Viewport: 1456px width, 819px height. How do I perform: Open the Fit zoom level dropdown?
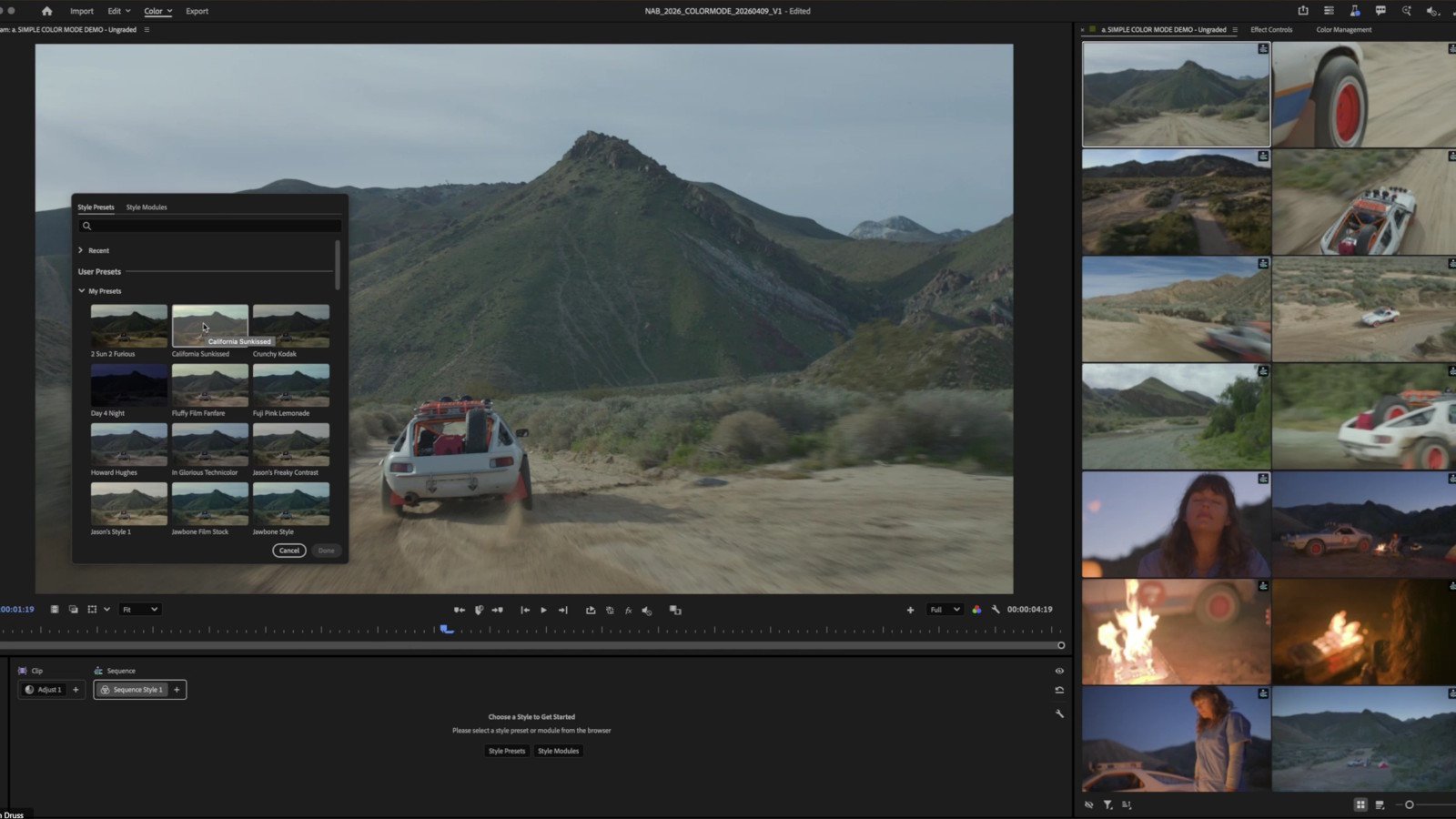point(139,609)
